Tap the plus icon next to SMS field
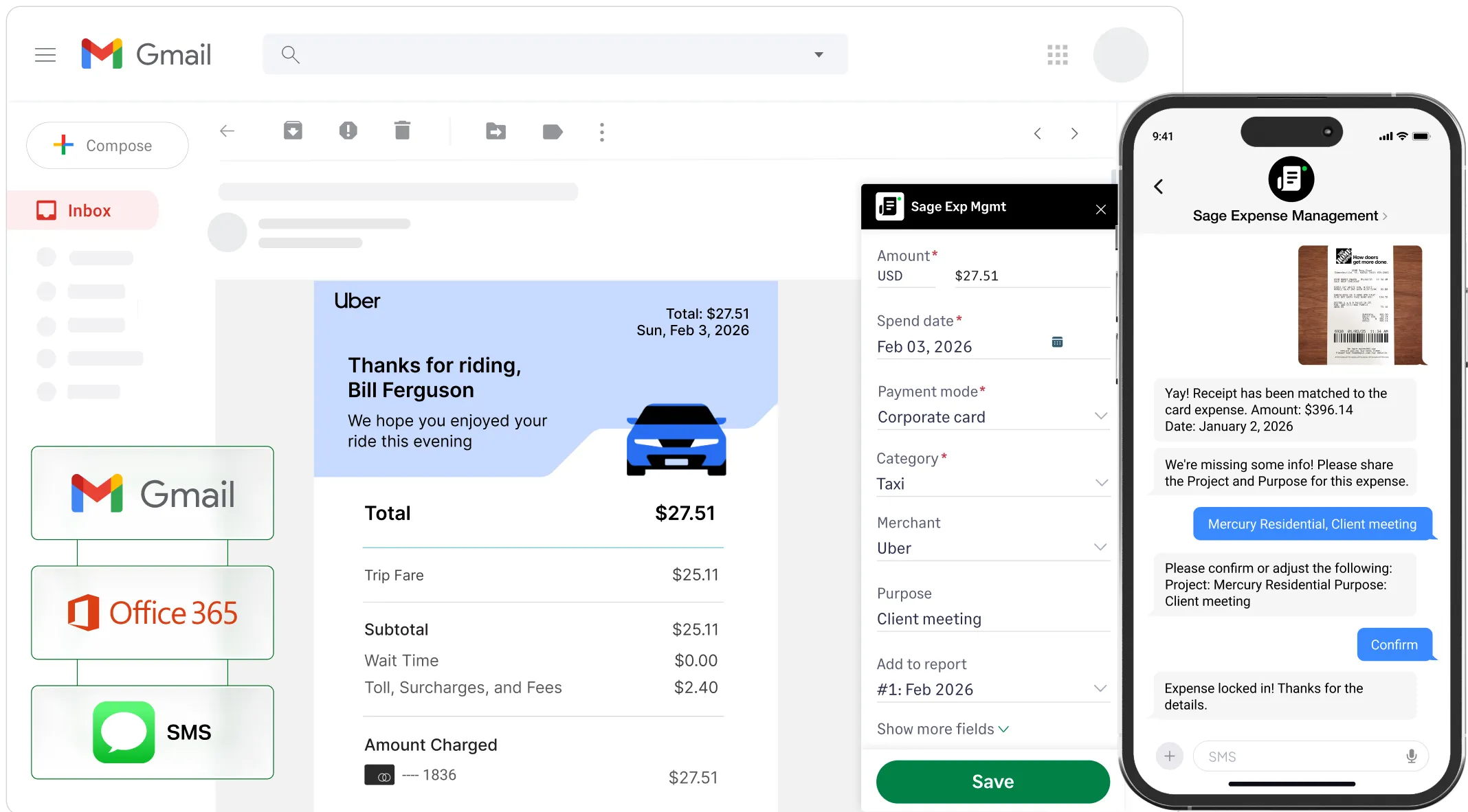Screen dimensions: 1468x812 point(1169,756)
